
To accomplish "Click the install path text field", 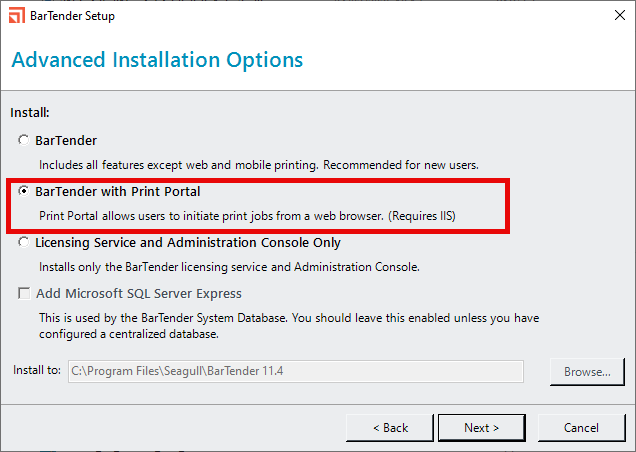I will [296, 371].
